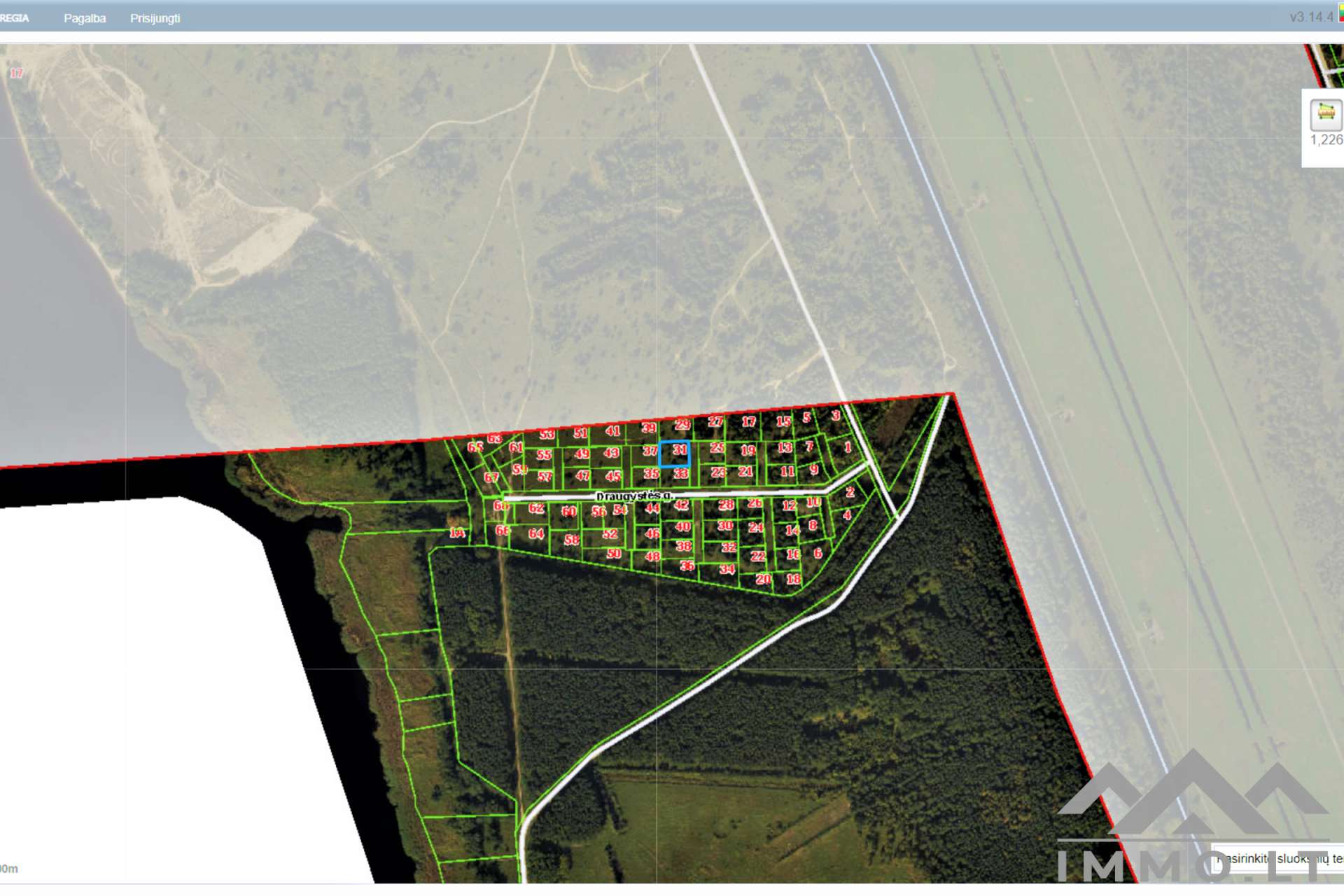The width and height of the screenshot is (1344, 896).
Task: Click the 1,226 measurement value
Action: click(x=1326, y=140)
